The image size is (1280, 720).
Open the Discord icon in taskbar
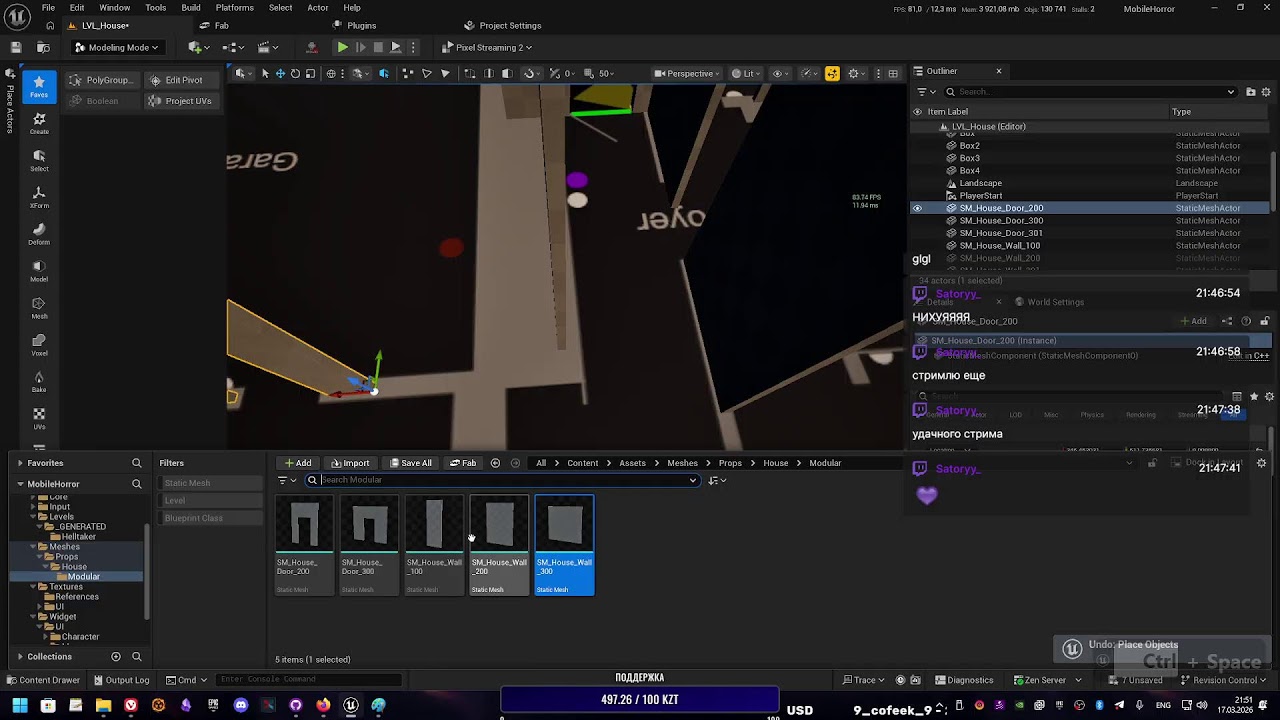coord(240,705)
